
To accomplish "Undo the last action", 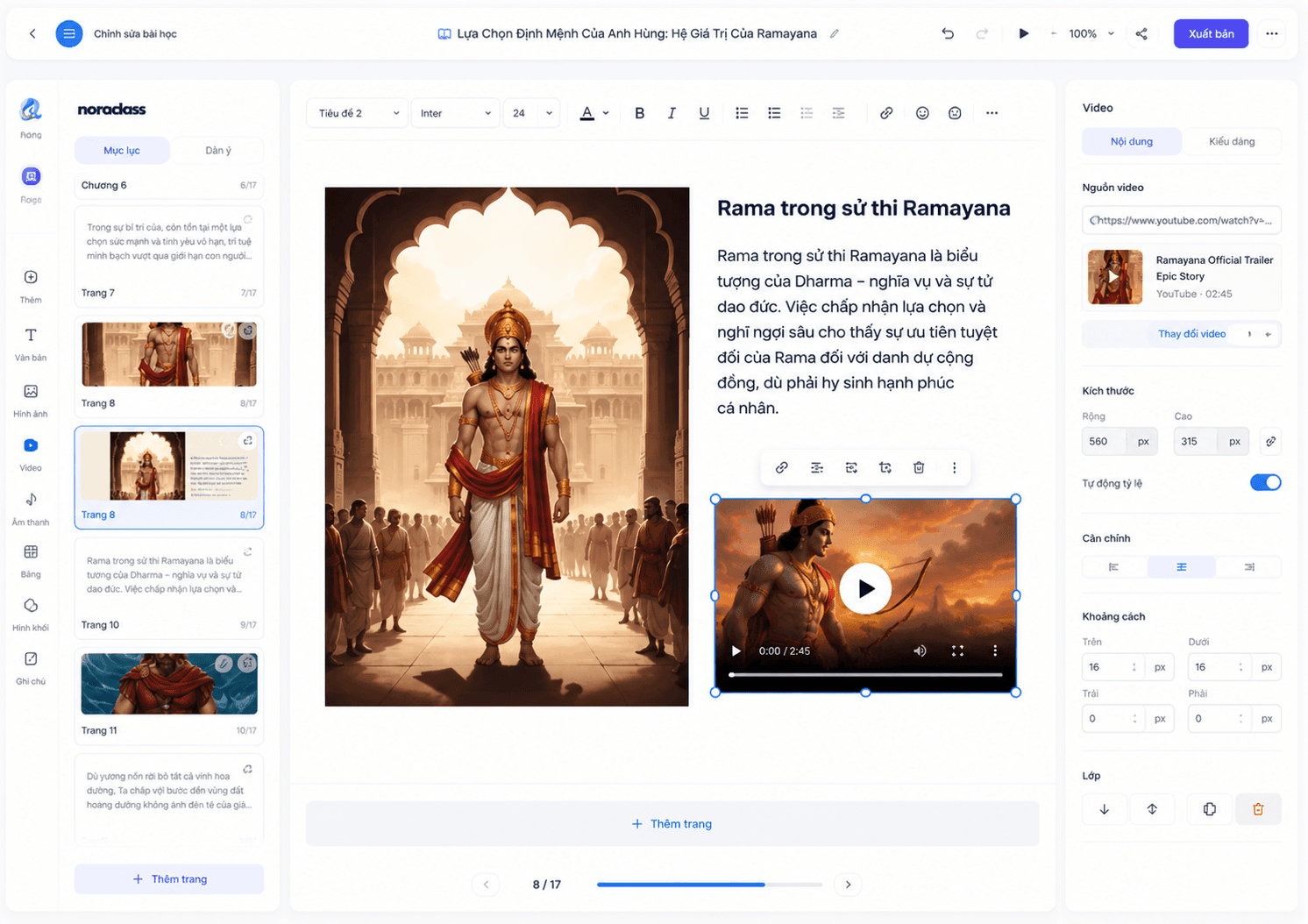I will (x=948, y=33).
